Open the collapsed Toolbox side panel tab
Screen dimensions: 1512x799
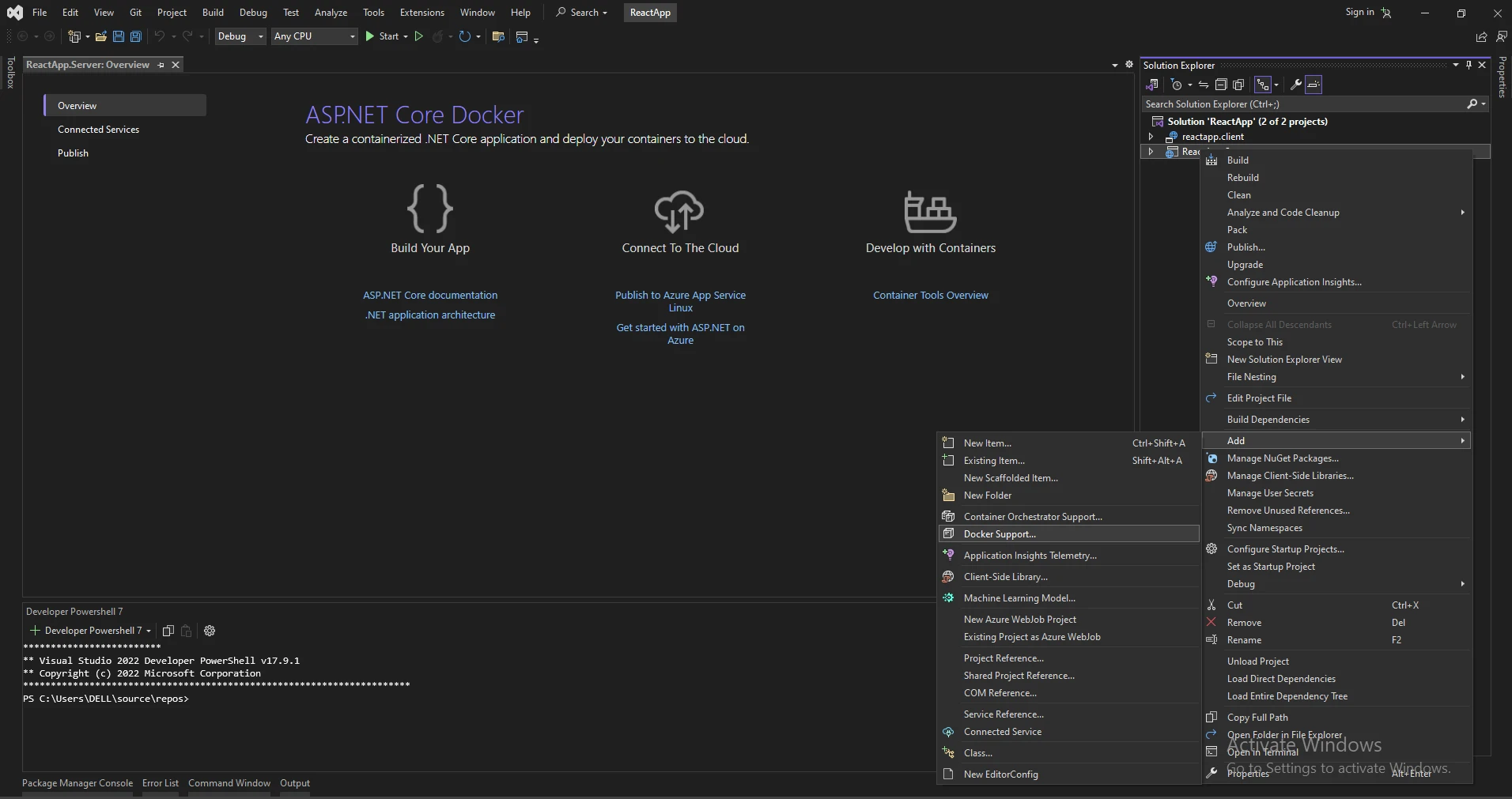10,73
